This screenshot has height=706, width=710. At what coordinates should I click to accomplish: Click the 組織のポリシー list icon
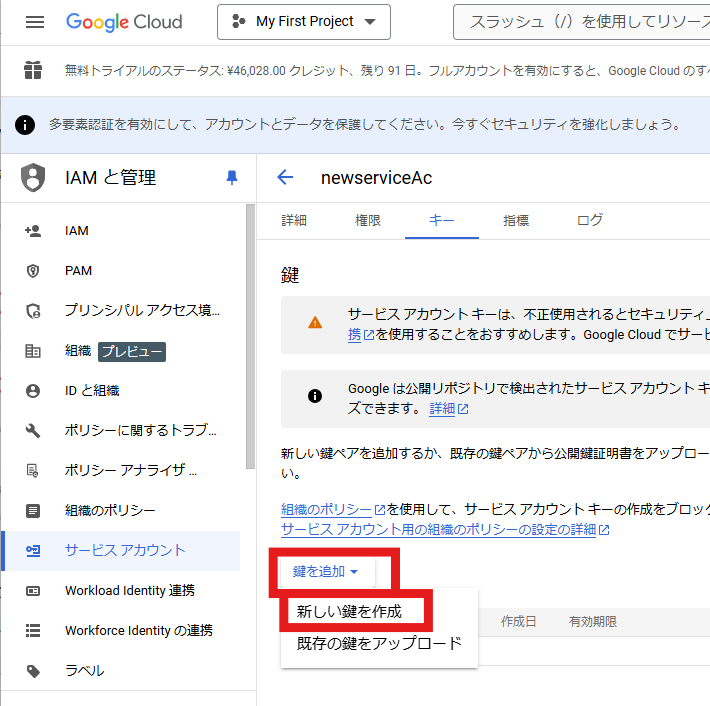tap(33, 511)
